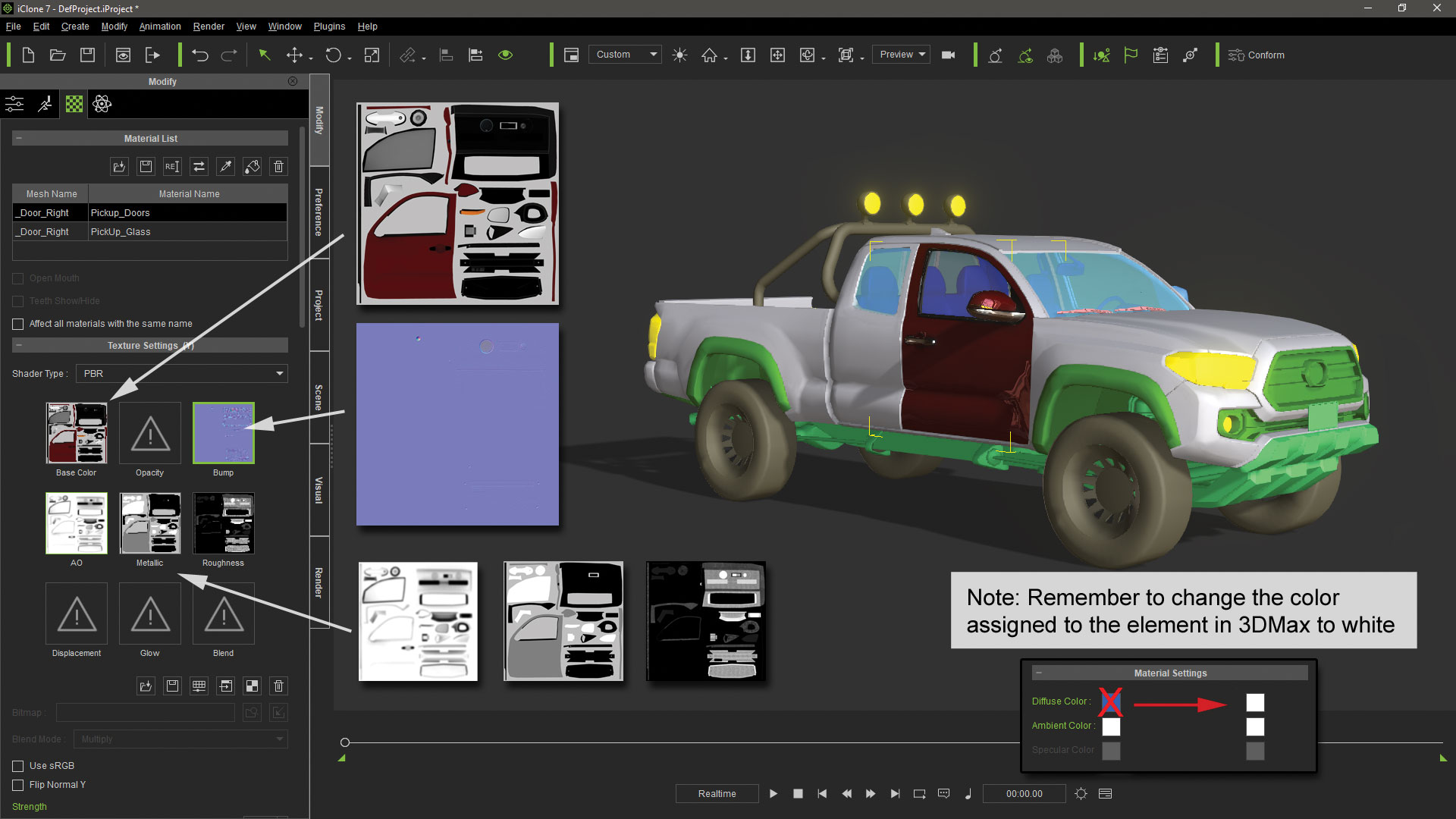1456x819 pixels.
Task: Select the Base Color texture thumbnail
Action: pos(77,433)
